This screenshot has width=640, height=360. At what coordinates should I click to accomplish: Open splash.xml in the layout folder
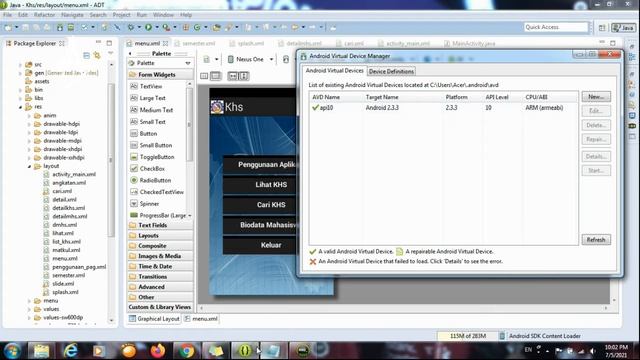click(65, 292)
